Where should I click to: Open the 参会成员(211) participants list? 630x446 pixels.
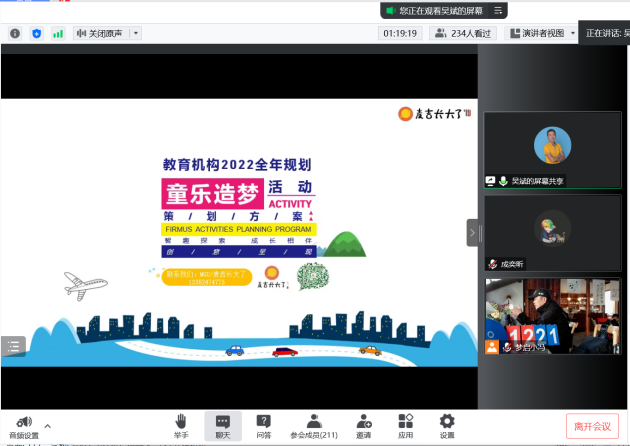(x=314, y=426)
